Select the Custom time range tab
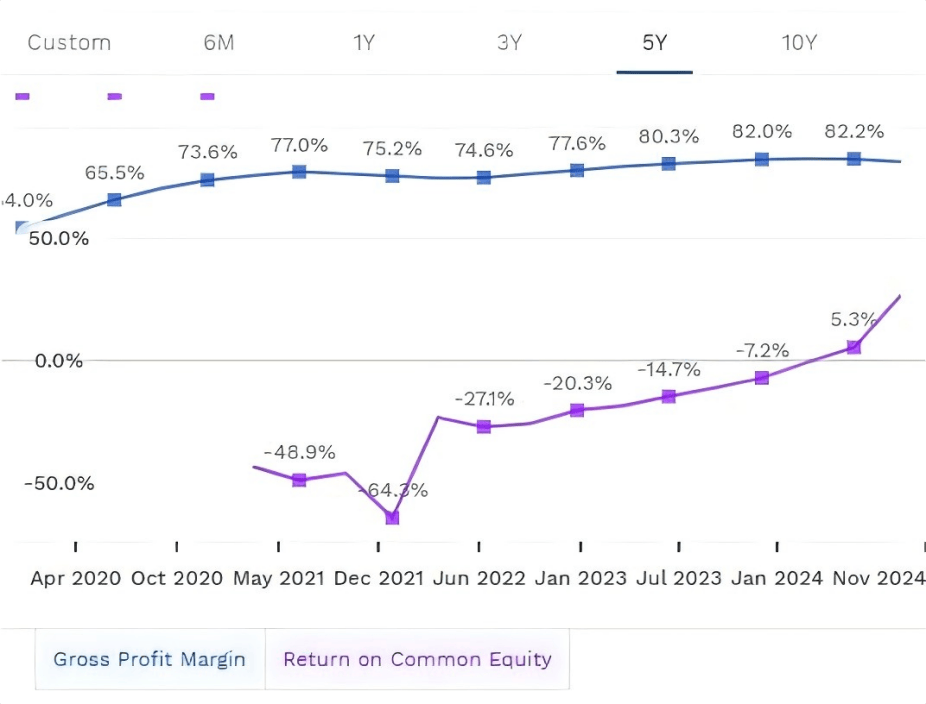 click(x=69, y=43)
